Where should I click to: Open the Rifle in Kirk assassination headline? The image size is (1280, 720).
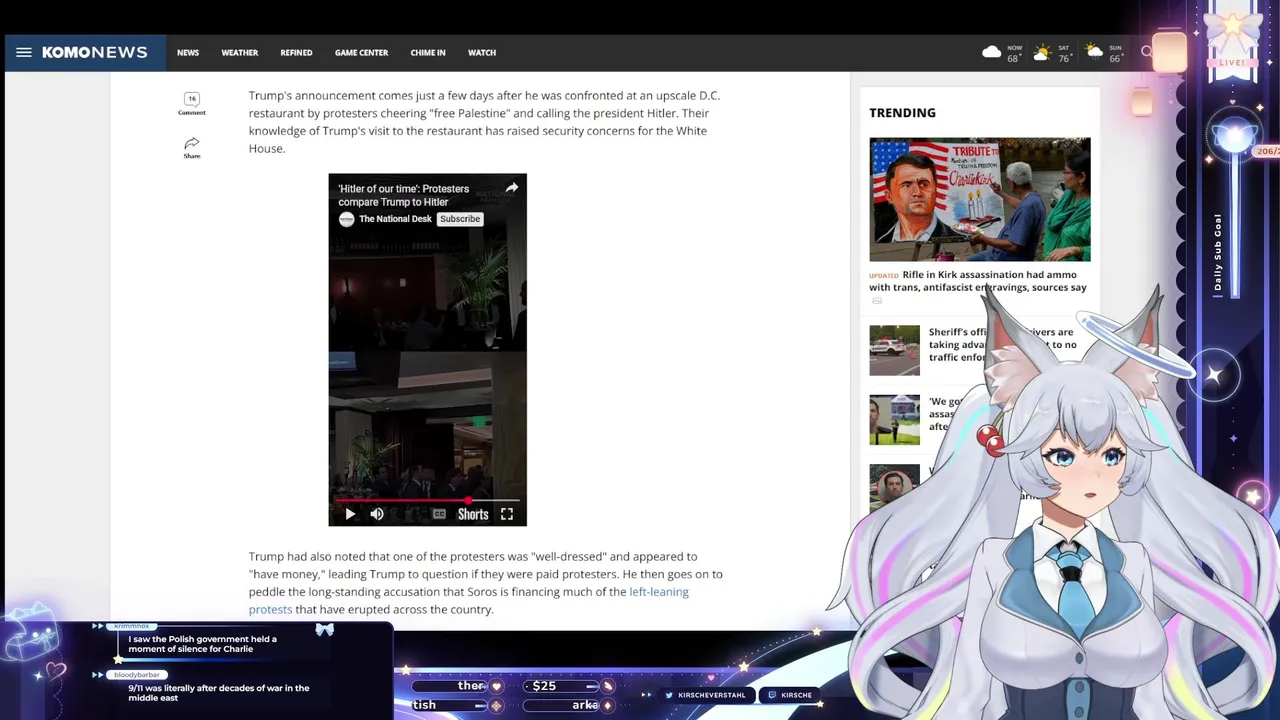[977, 281]
